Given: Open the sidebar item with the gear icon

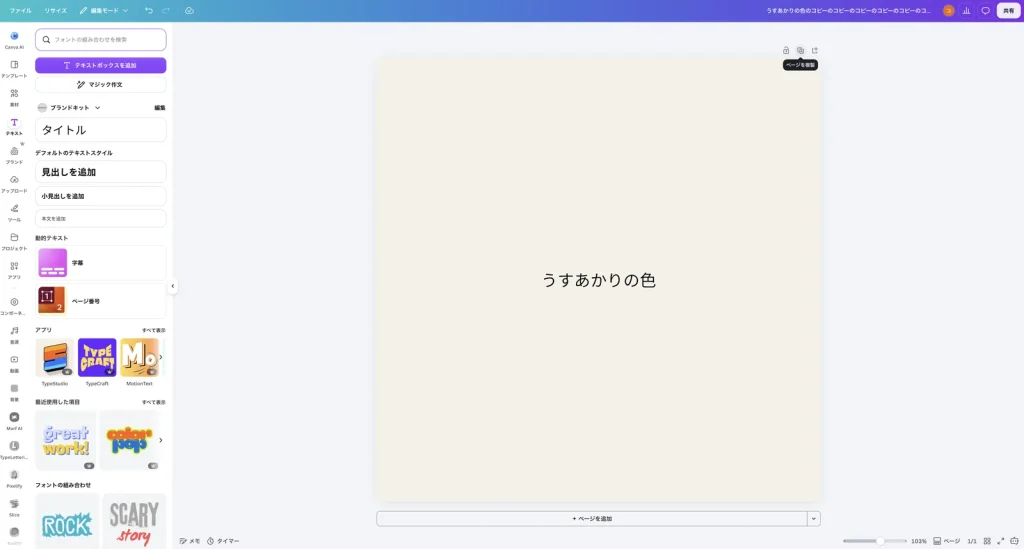Looking at the screenshot, I should 14,306.
